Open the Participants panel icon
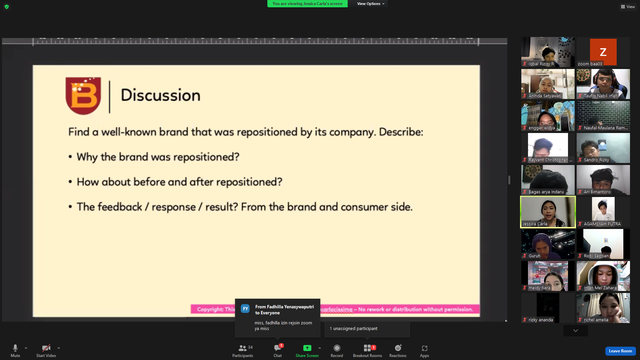The width and height of the screenshot is (640, 360). pos(243,348)
